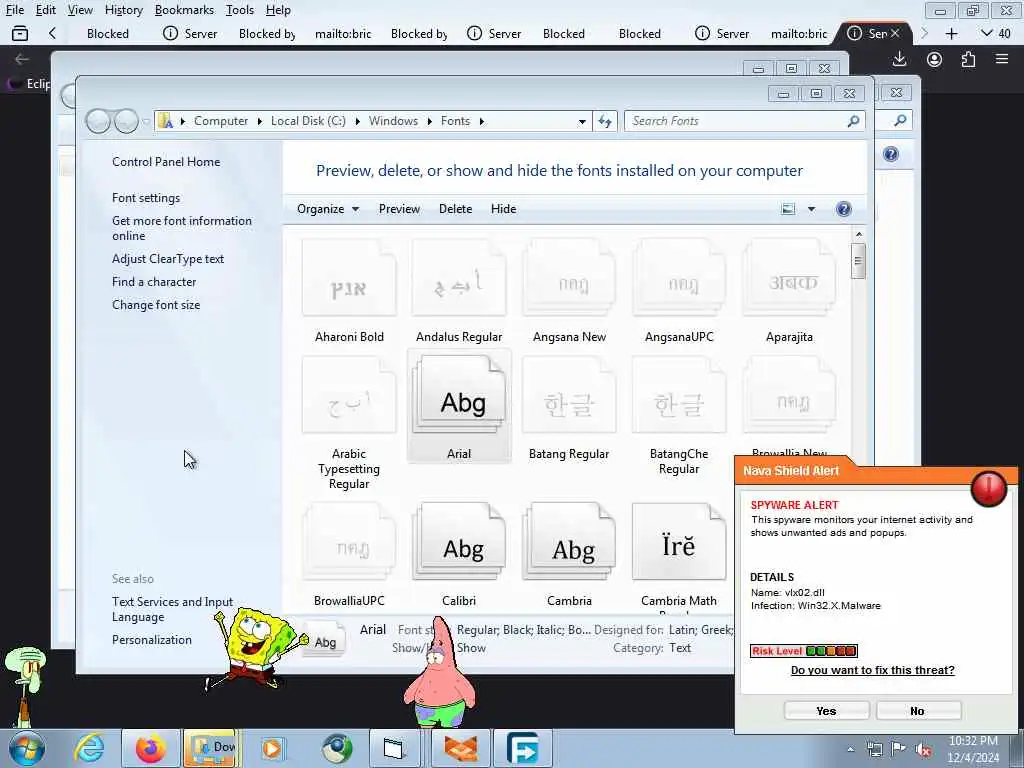Open the address bar history dropdown
1024x768 pixels.
pos(582,121)
